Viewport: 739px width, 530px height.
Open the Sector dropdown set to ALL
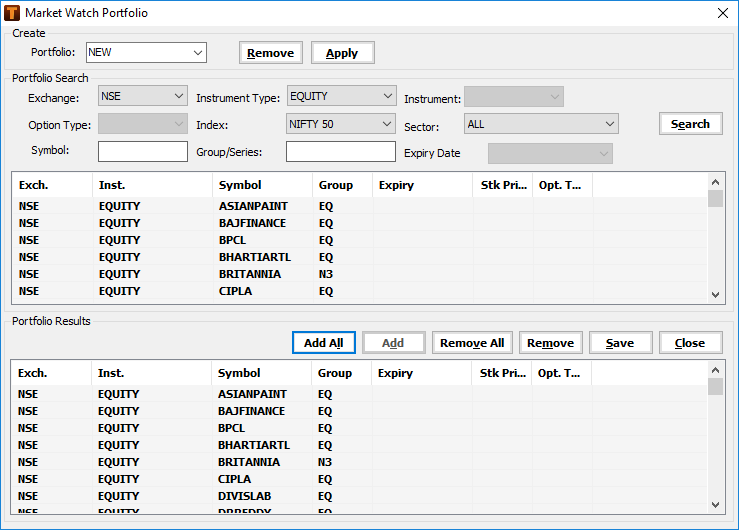click(x=541, y=124)
